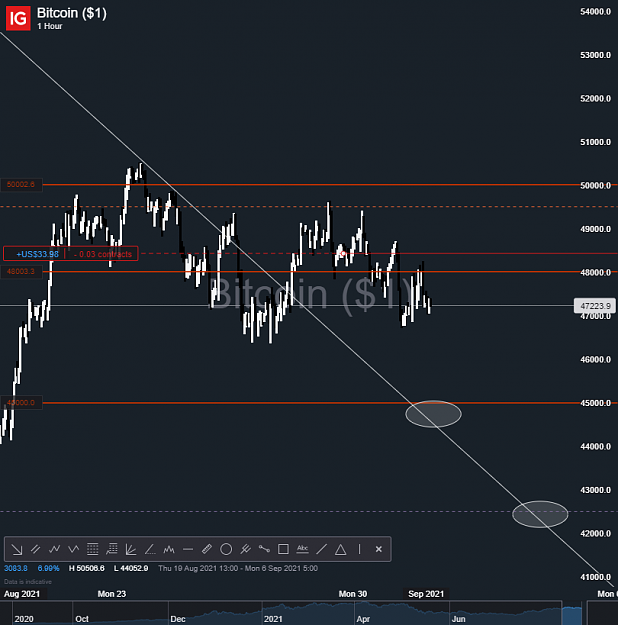Select the circle drawing tool

coord(226,550)
